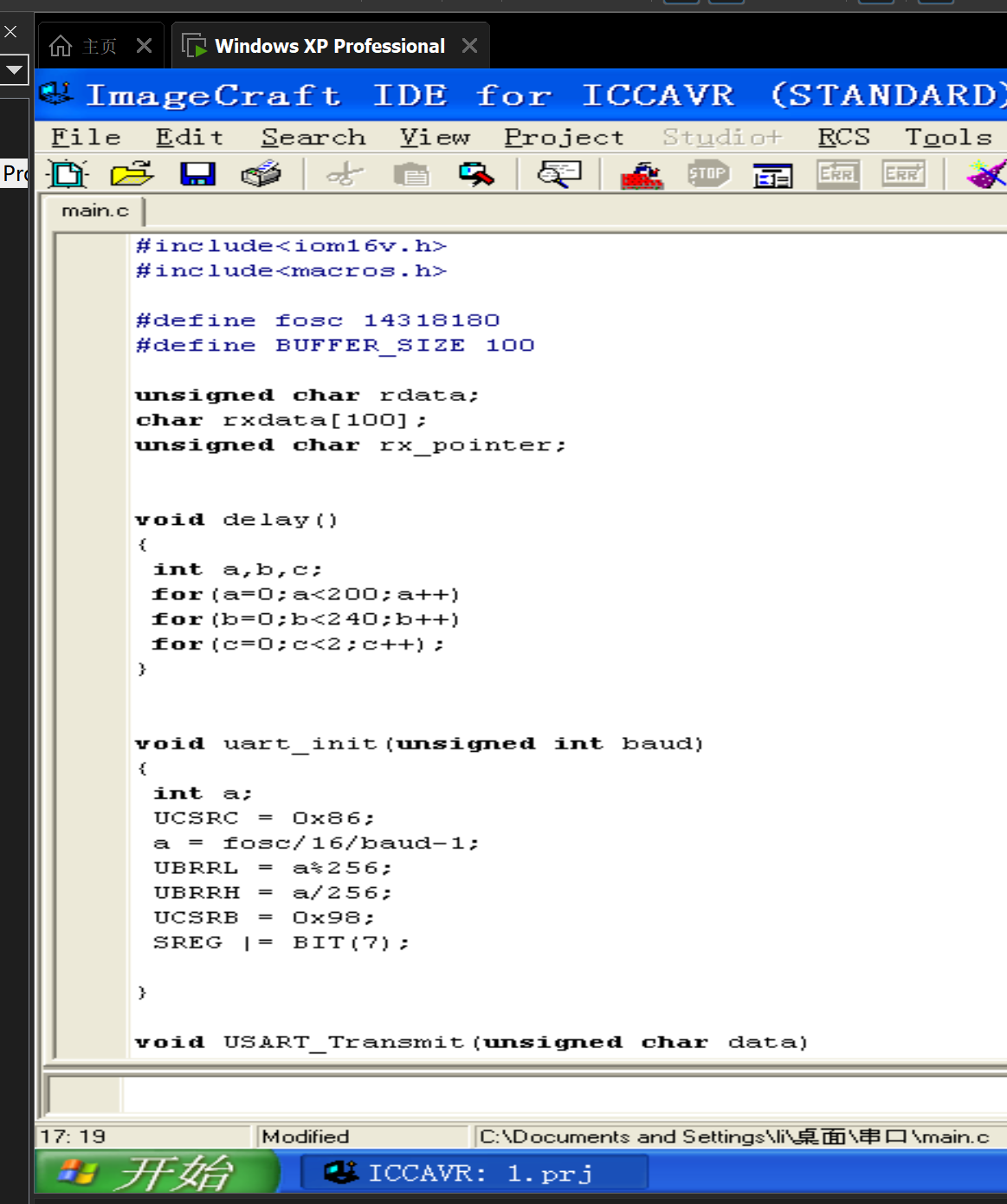
Task: Click the output message pane below editor
Action: 563,1095
